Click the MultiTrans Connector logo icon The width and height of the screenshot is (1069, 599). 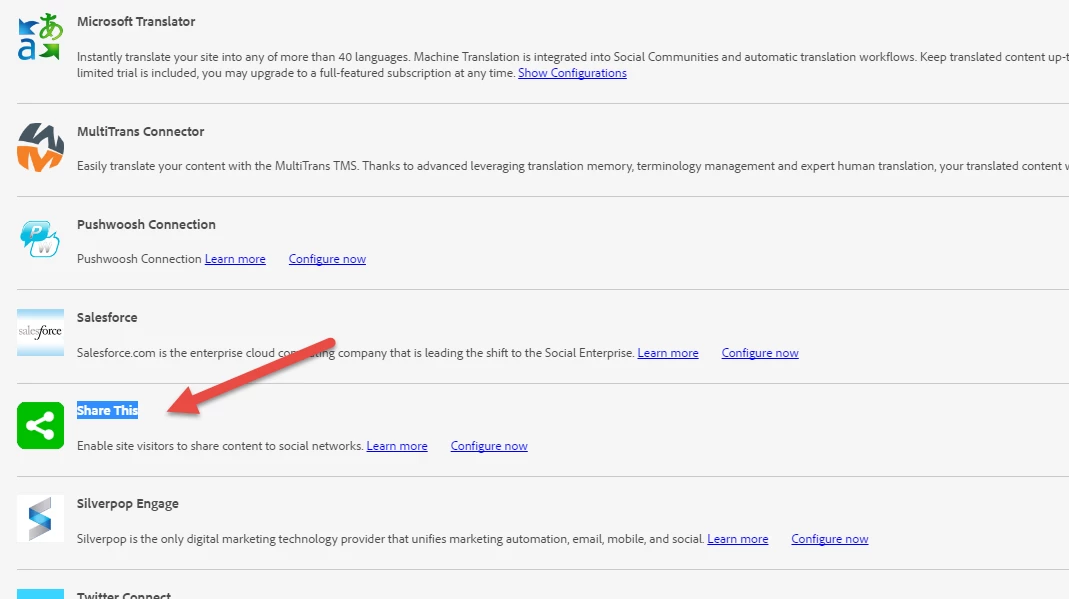coord(40,147)
